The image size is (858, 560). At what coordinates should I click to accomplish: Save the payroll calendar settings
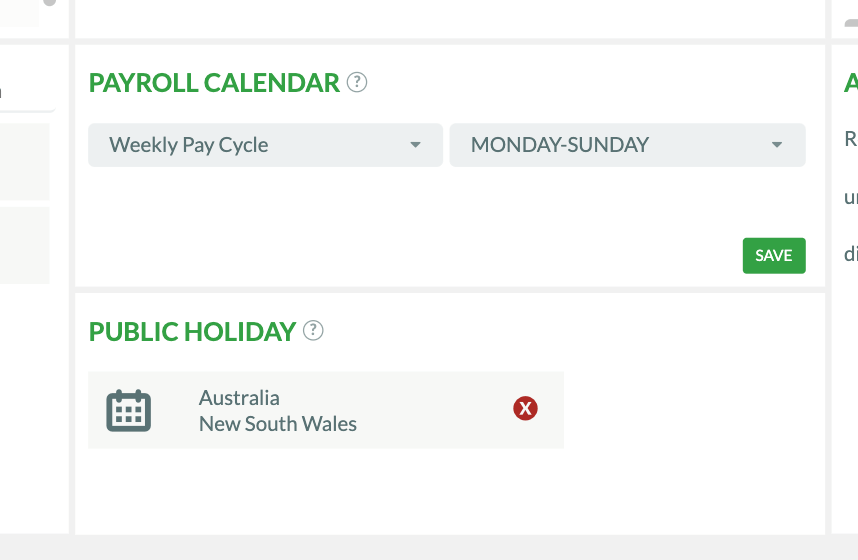[774, 256]
